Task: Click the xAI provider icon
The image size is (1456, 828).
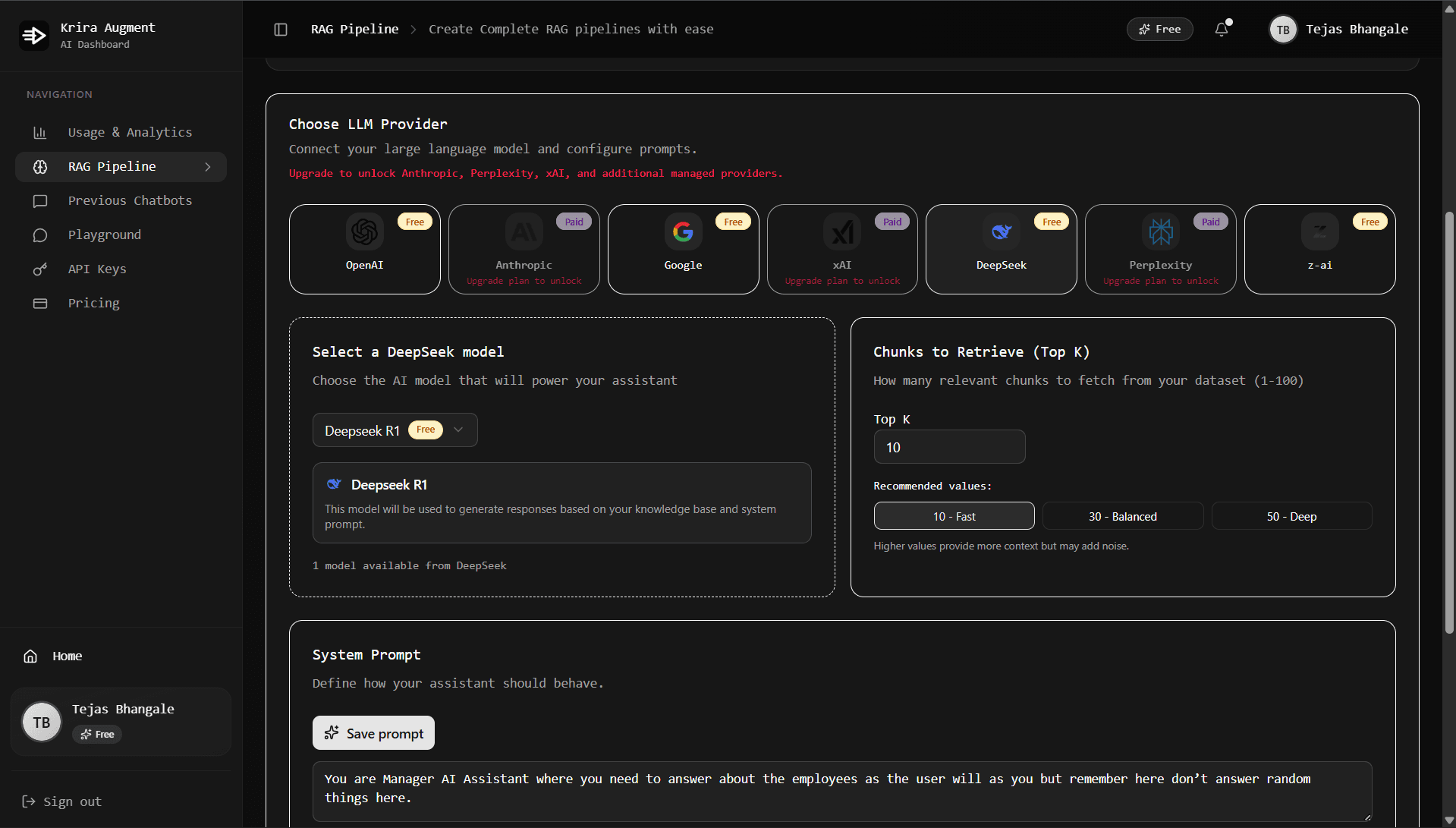Action: pos(842,232)
